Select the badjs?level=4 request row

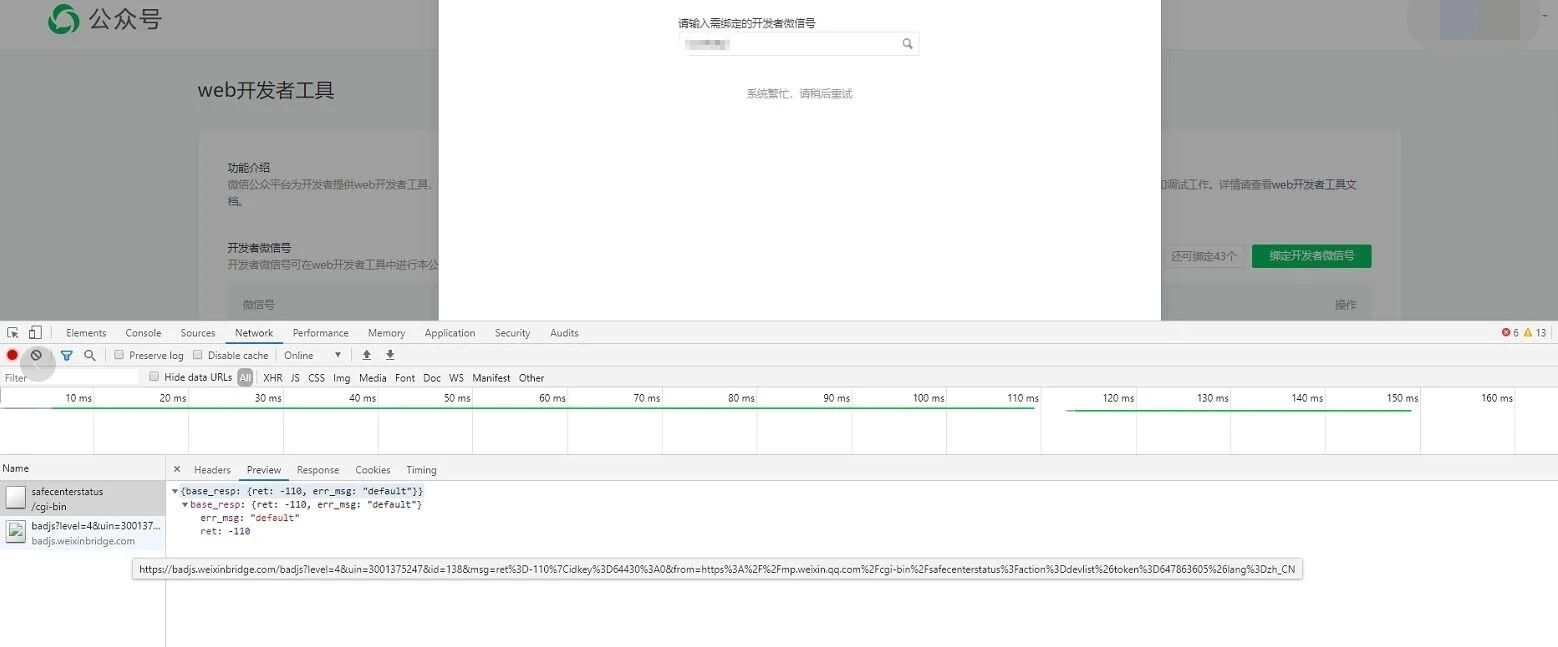(82, 533)
